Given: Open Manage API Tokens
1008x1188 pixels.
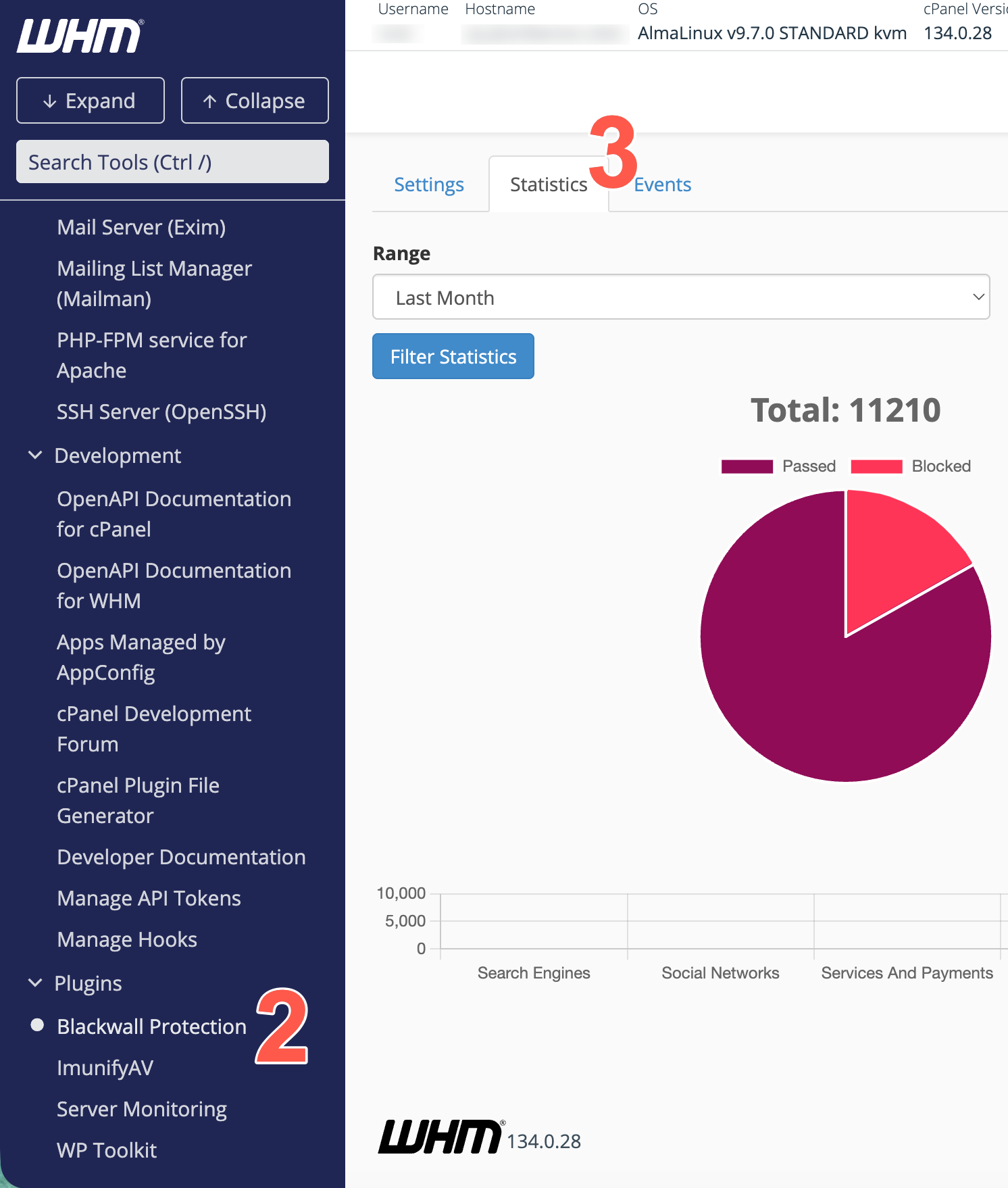Looking at the screenshot, I should tap(149, 898).
